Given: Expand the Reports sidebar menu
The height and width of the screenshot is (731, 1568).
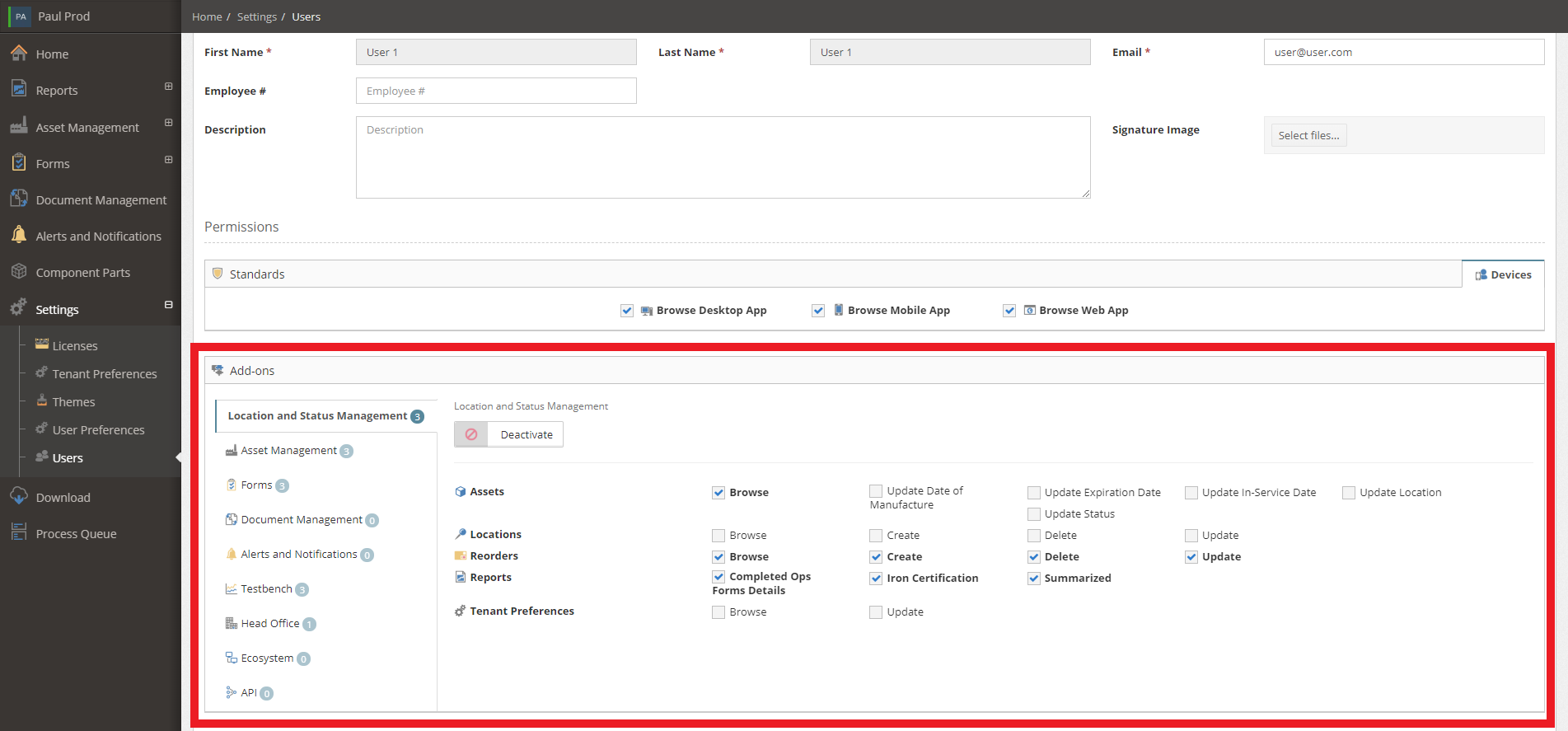Looking at the screenshot, I should [x=168, y=87].
